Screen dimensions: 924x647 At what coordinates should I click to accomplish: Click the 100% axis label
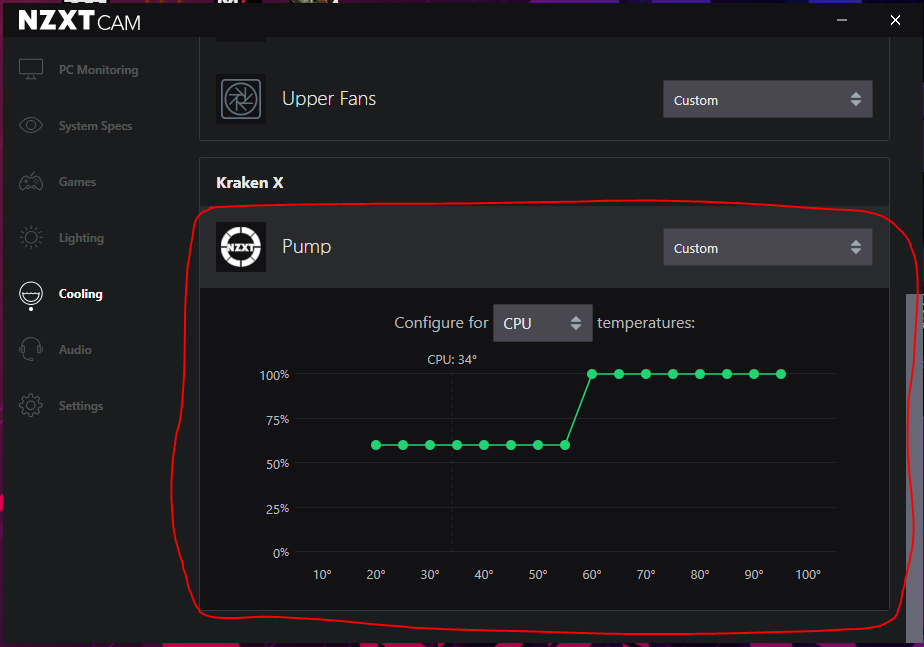tap(274, 375)
